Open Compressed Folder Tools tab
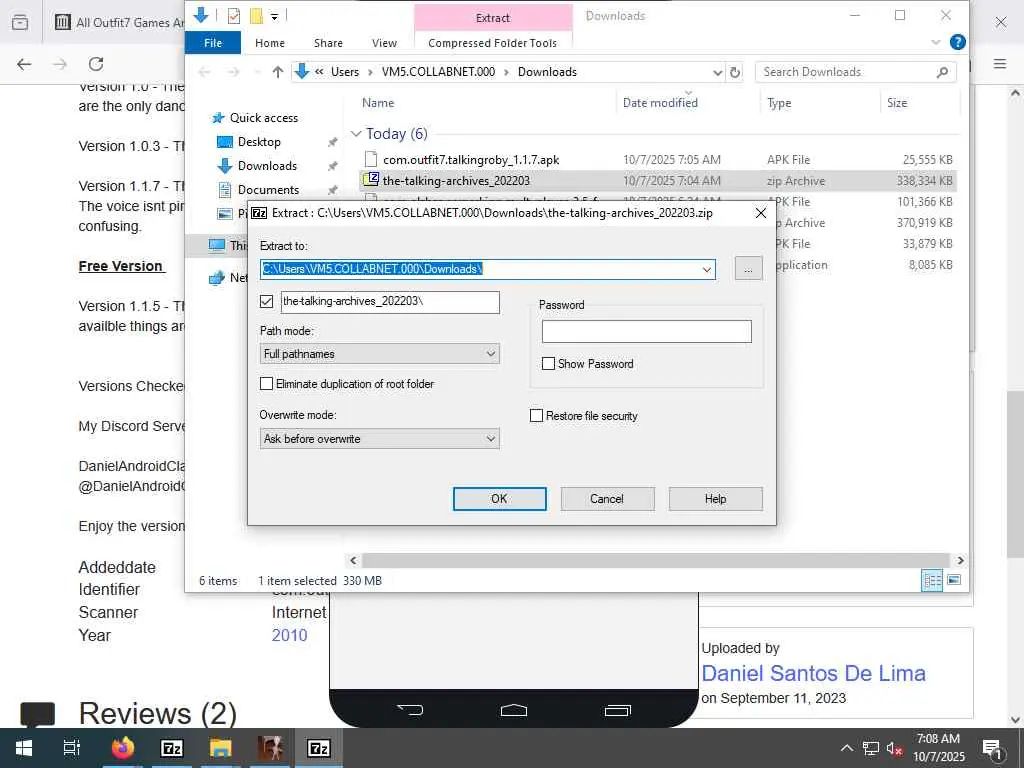The image size is (1024, 768). pos(492,43)
